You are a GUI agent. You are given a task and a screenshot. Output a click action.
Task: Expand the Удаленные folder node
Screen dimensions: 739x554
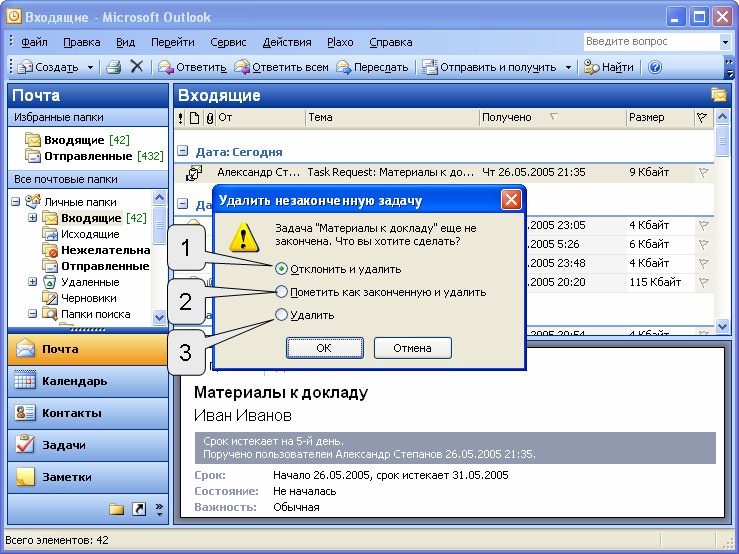(33, 282)
